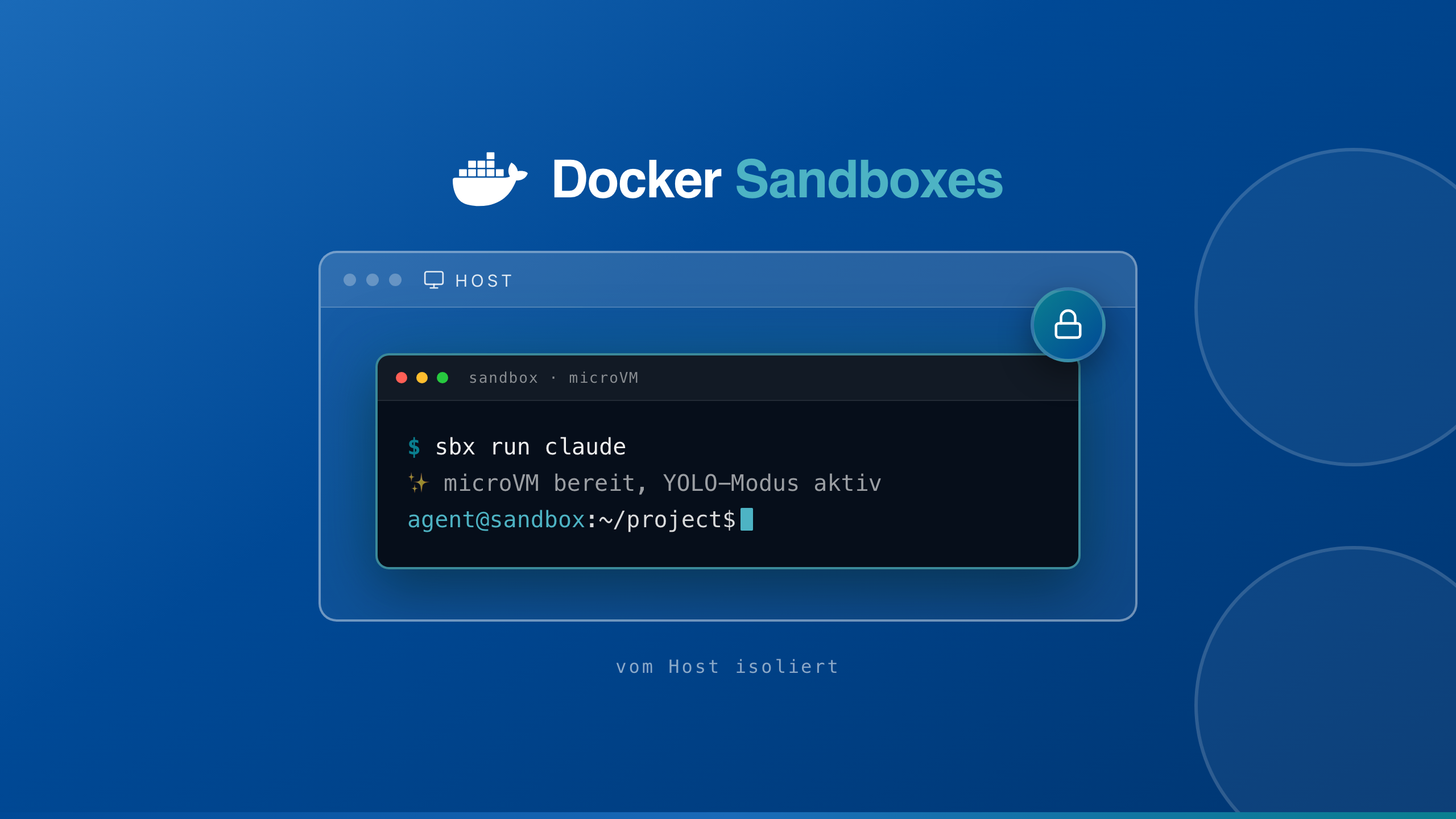Viewport: 1456px width, 819px height.
Task: Click the "vom Host isoliert" caption
Action: click(727, 667)
